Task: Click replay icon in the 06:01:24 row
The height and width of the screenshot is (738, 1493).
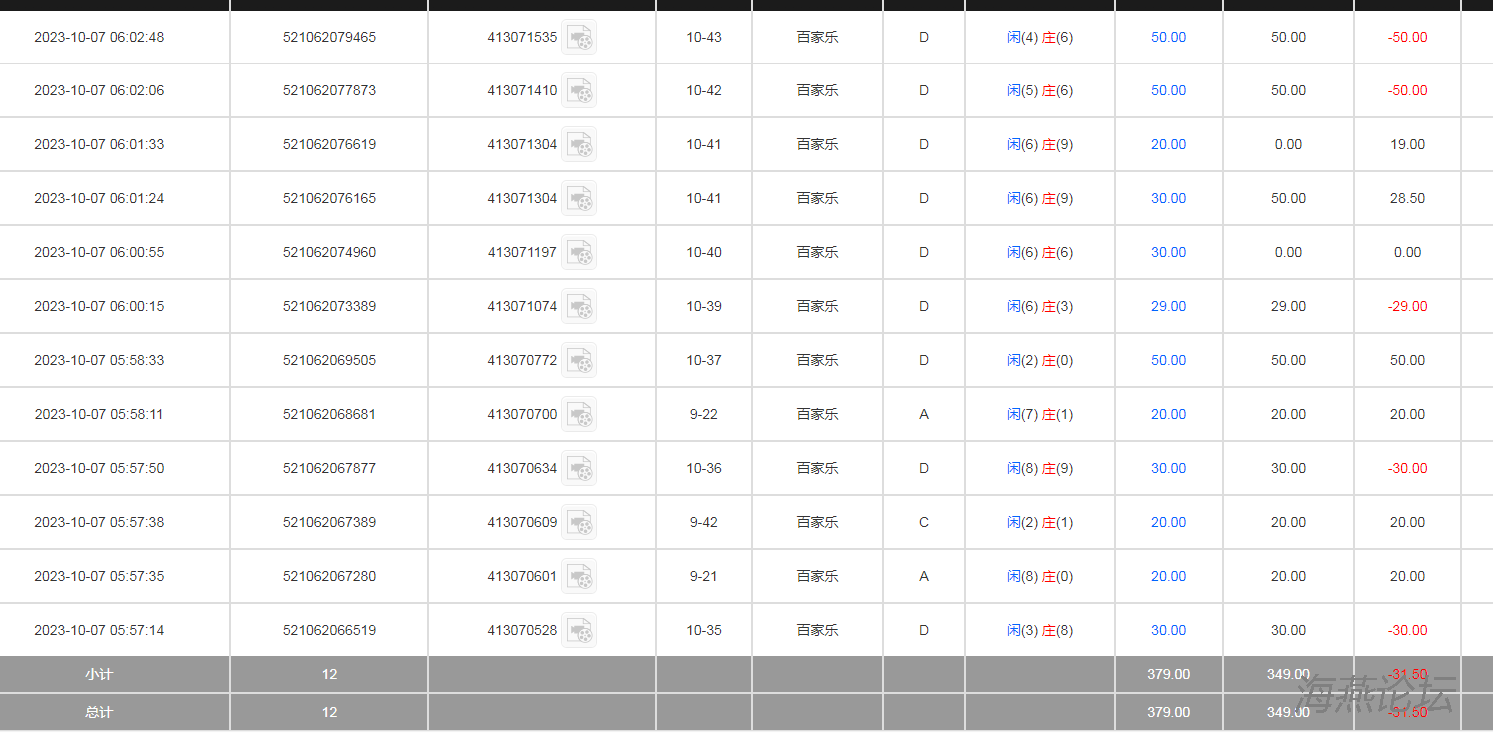Action: [x=579, y=198]
